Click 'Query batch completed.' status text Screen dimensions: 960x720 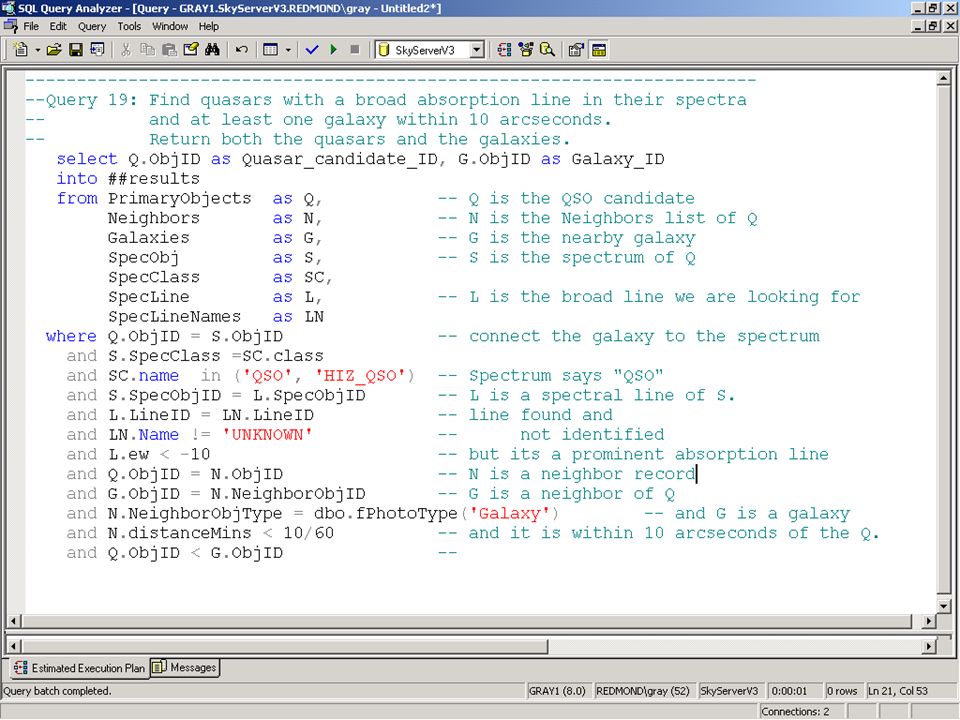point(57,691)
